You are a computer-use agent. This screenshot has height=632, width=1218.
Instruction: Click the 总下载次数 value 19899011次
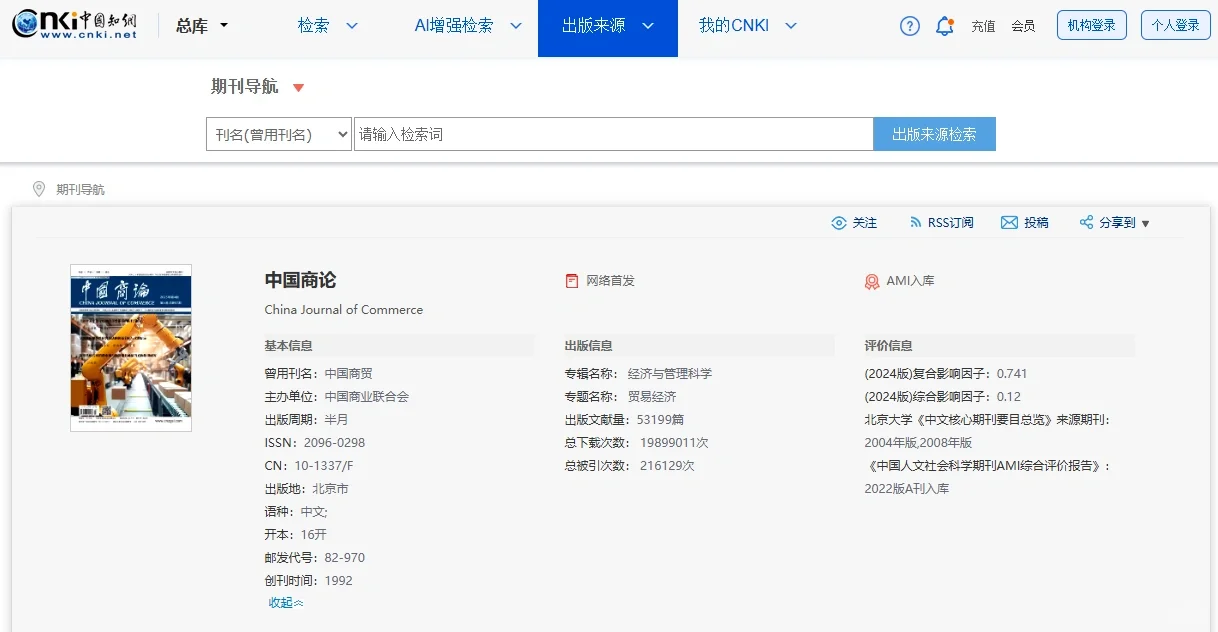[x=674, y=443]
